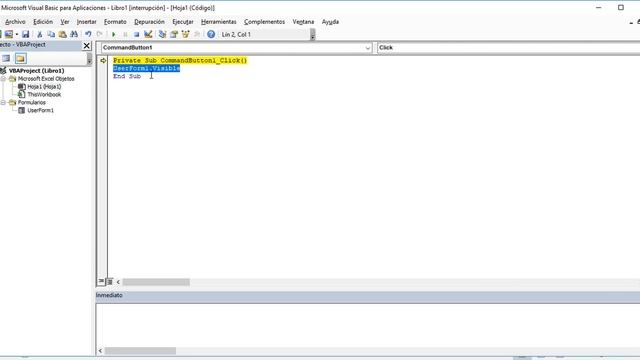Switch to Full Module View button
This screenshot has width=640, height=360.
point(109,282)
